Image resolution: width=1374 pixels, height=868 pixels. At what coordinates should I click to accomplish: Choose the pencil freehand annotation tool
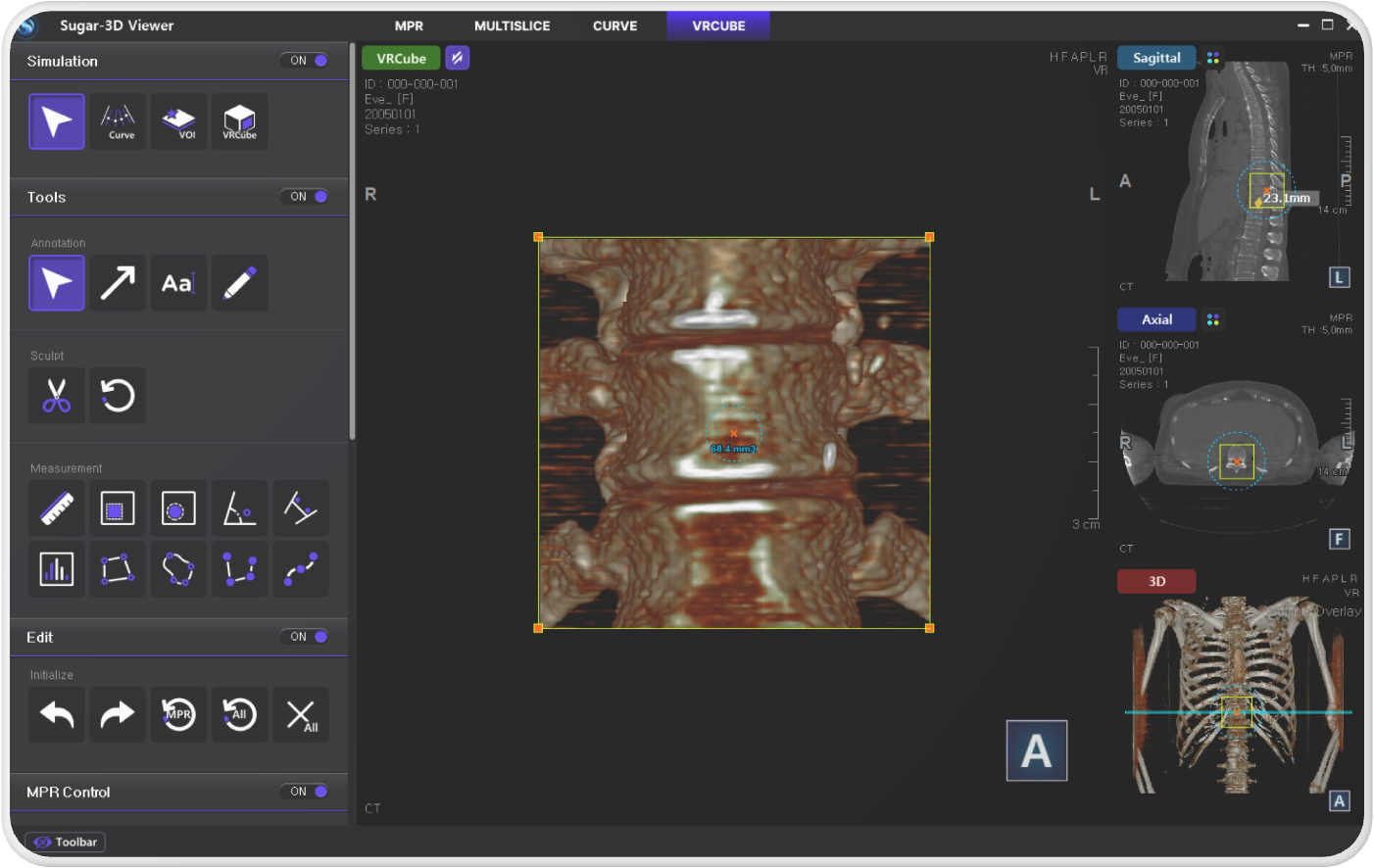[x=239, y=283]
